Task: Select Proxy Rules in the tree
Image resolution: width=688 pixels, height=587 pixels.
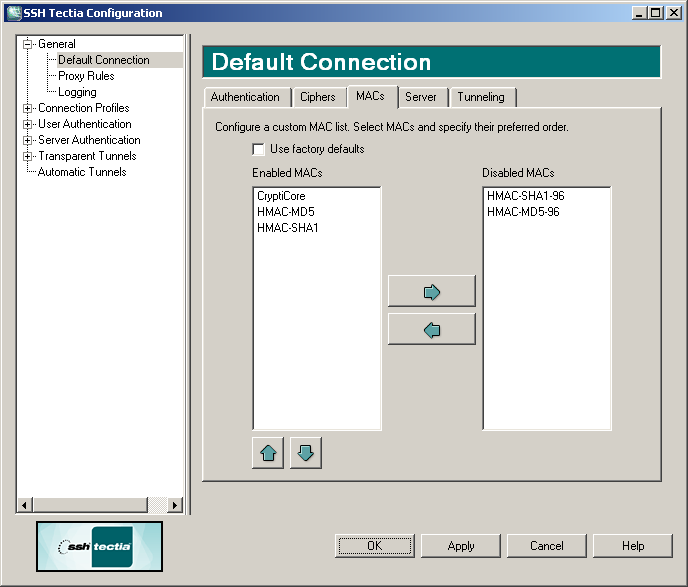Action: pyautogui.click(x=86, y=76)
